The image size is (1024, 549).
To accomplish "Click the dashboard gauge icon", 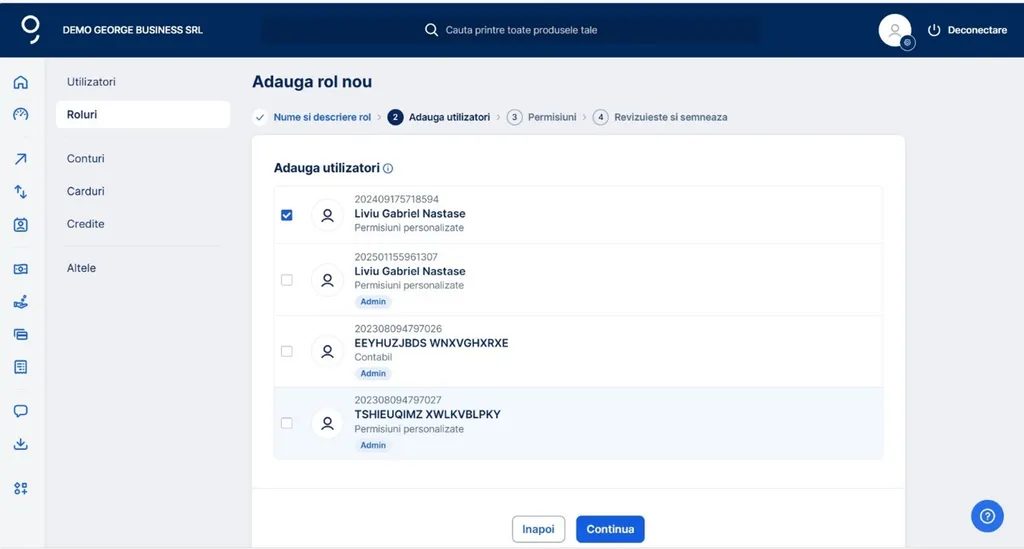I will click(20, 114).
